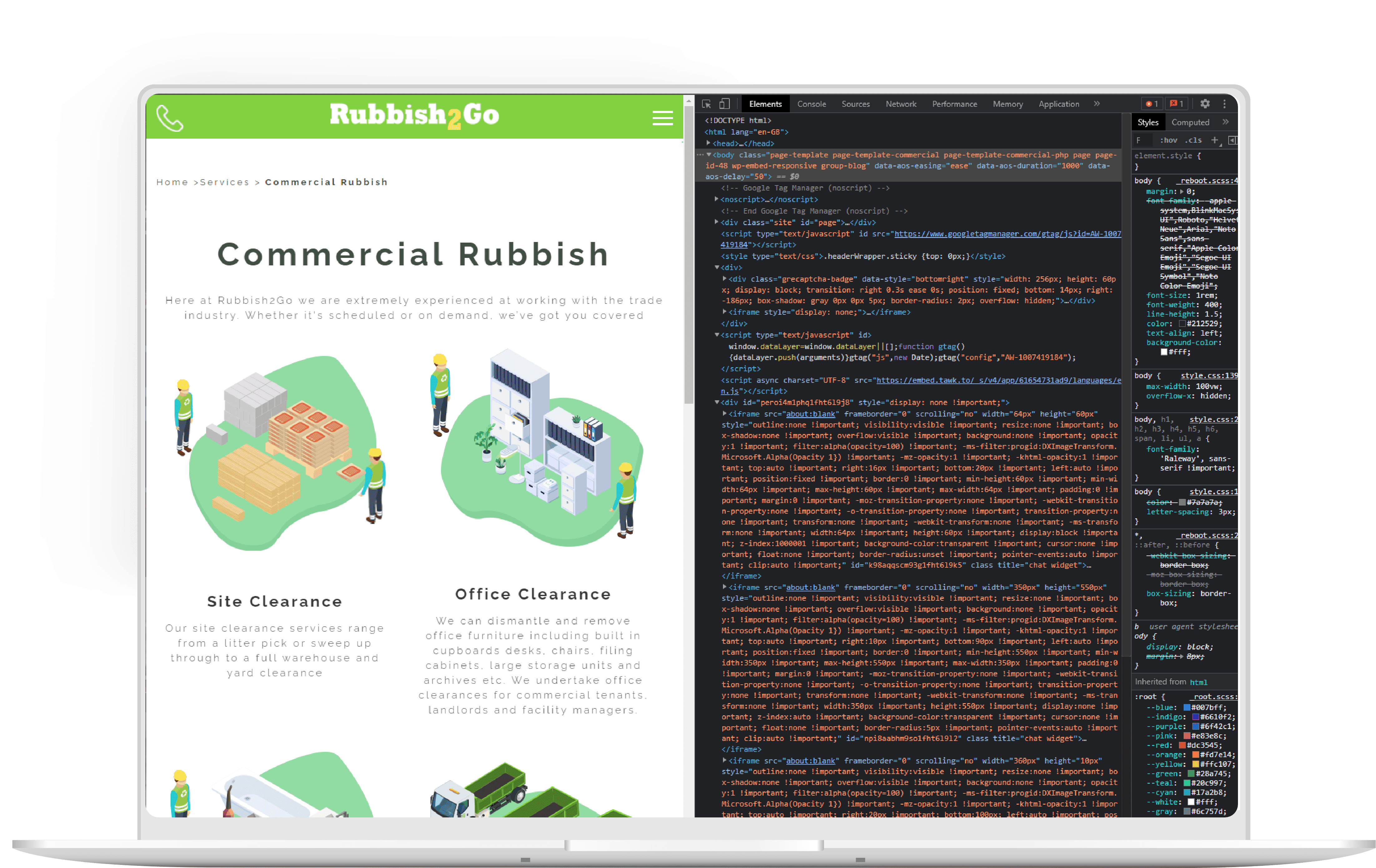
Task: Show more Styles sidebar tabs chevron
Action: tap(1225, 122)
